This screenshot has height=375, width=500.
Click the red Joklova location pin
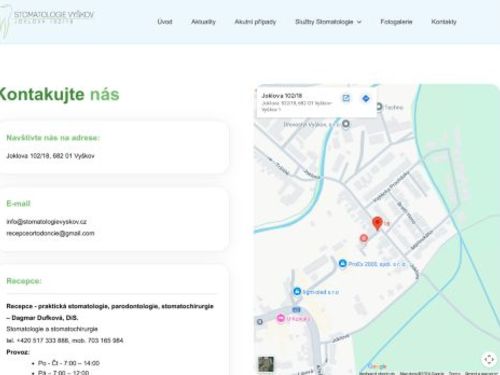(377, 223)
